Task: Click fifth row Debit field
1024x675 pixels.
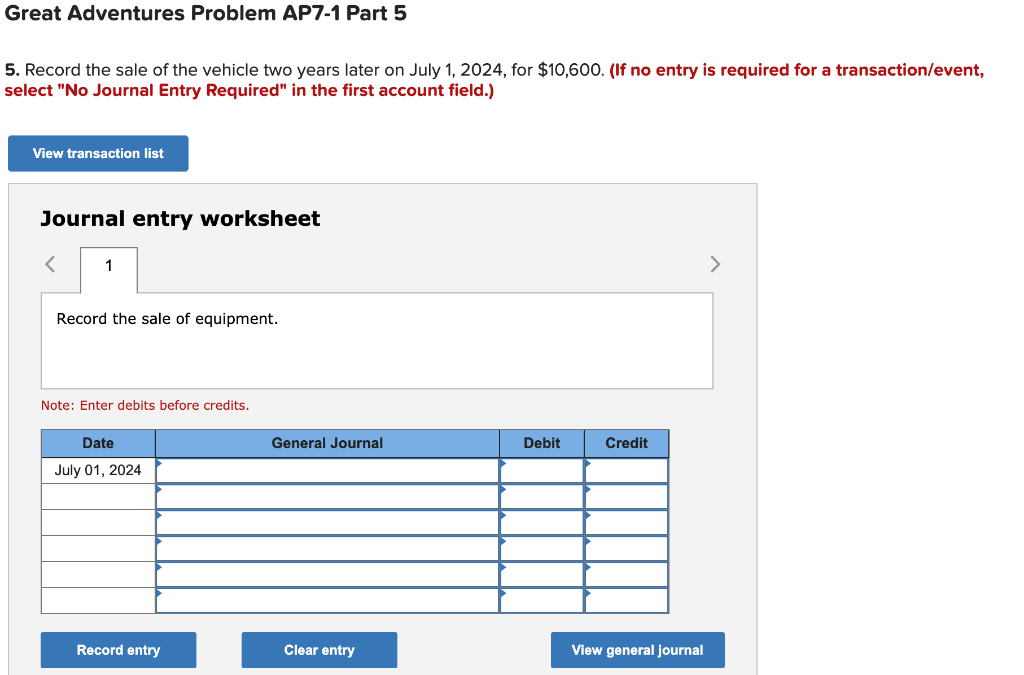Action: pos(541,575)
